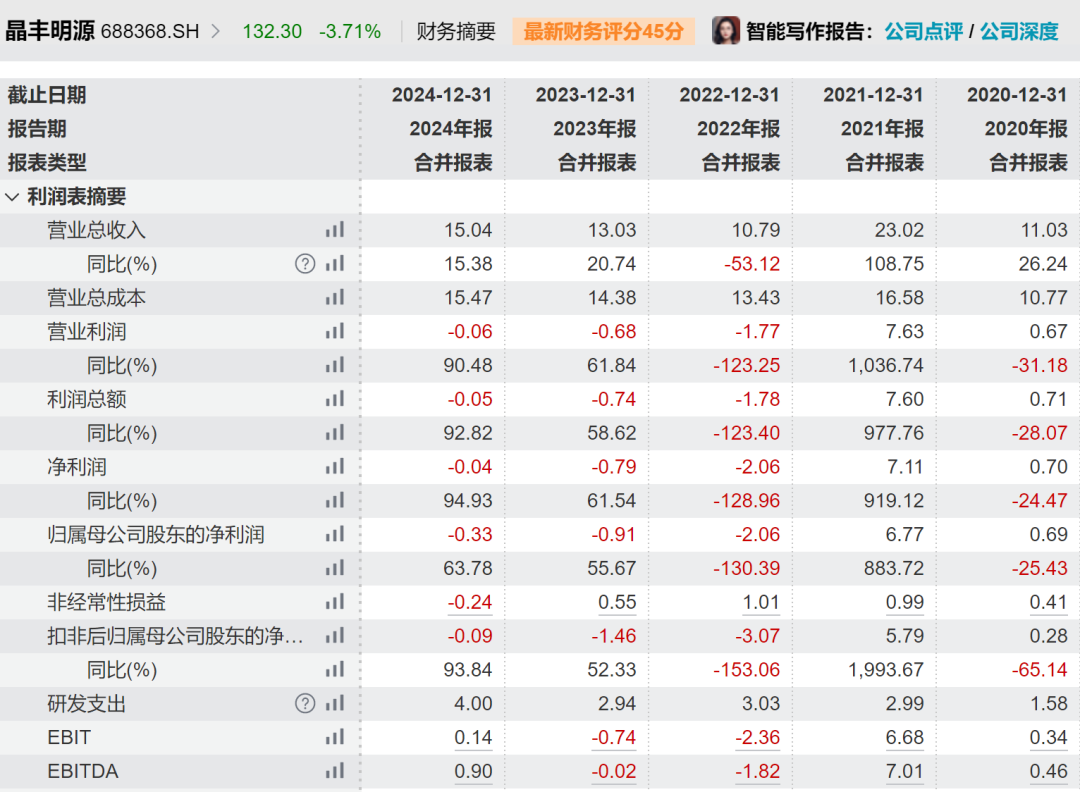Click the 晶丰明源 stock name

(x=50, y=31)
